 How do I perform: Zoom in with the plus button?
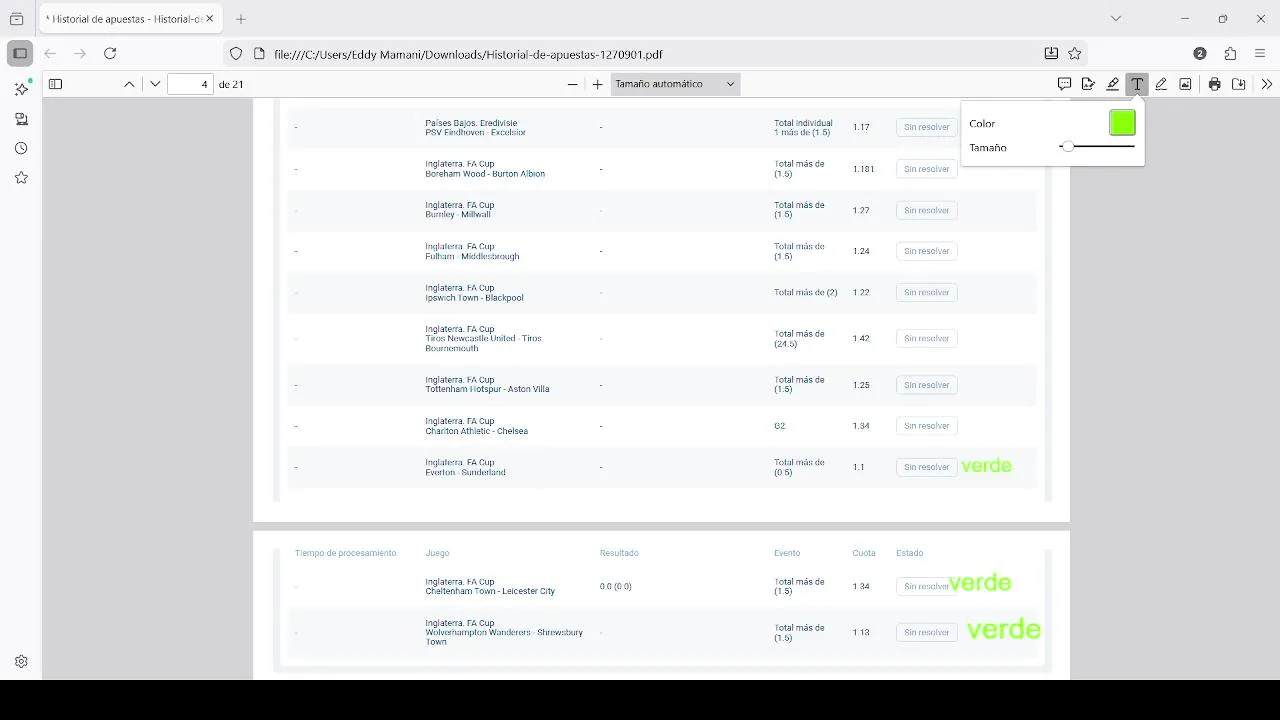597,84
